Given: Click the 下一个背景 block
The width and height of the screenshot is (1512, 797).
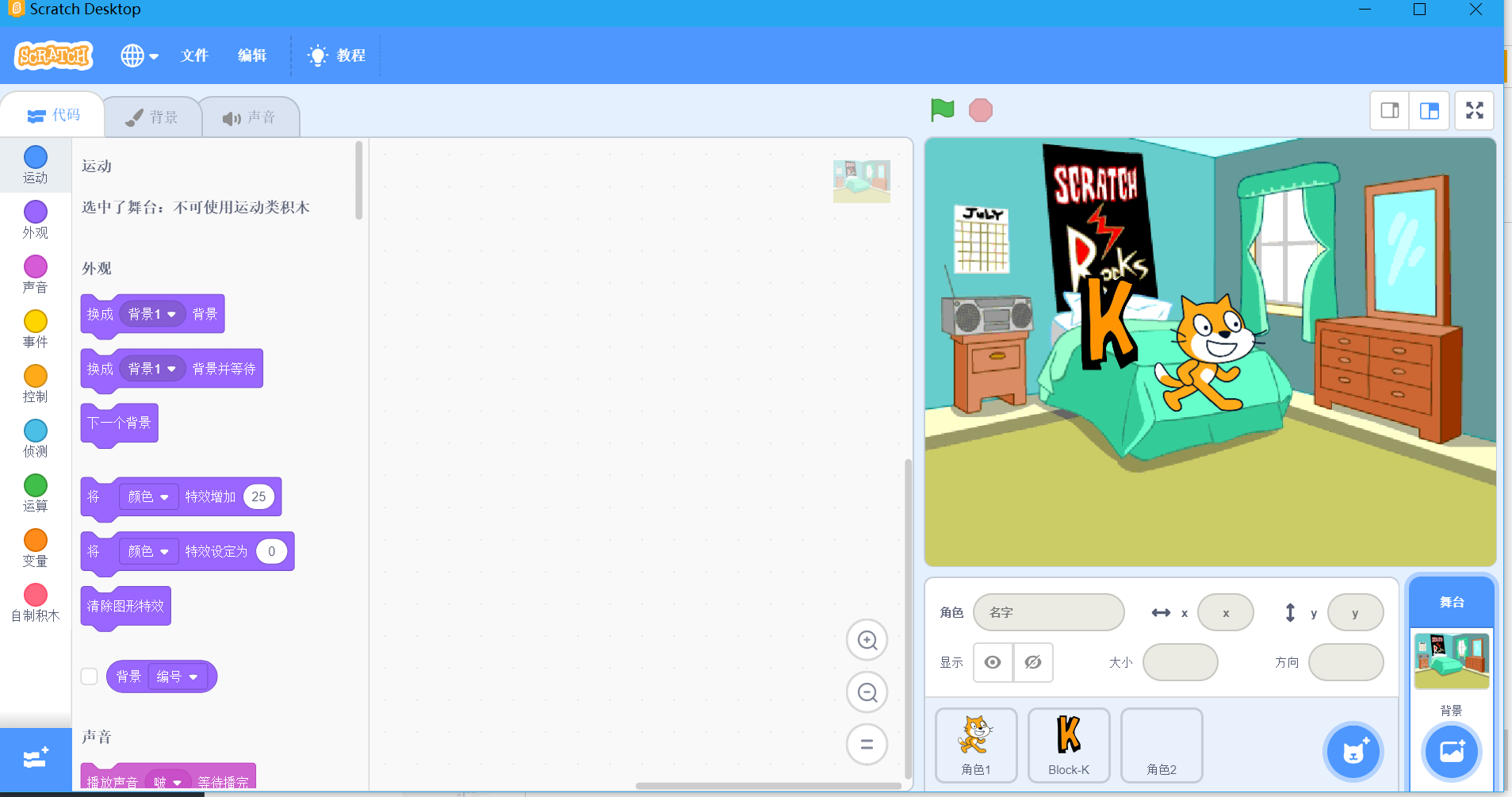Looking at the screenshot, I should pyautogui.click(x=119, y=423).
